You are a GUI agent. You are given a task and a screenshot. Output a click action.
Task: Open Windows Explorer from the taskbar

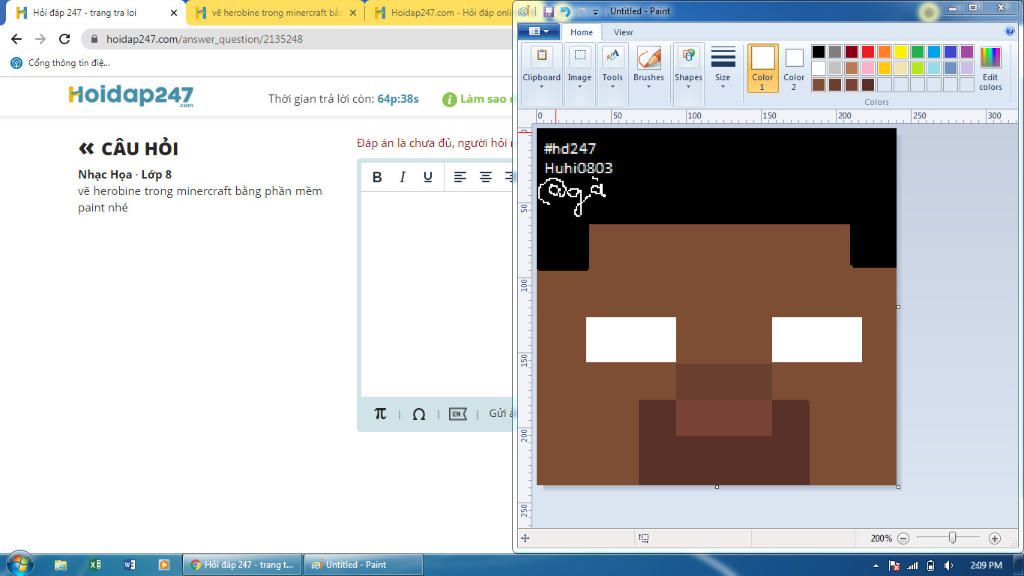tap(61, 565)
